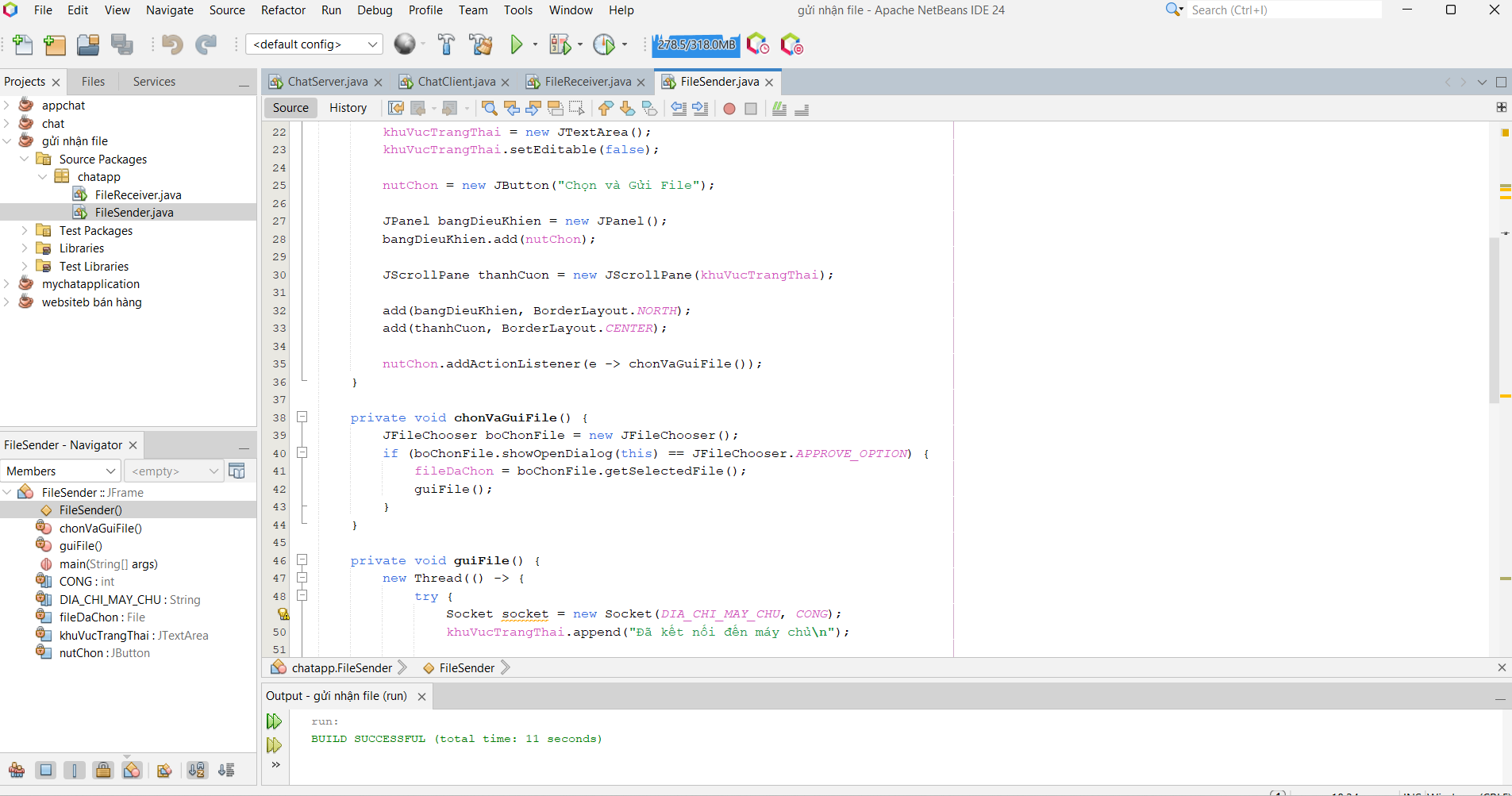Open the Refactor menu
This screenshot has height=796, width=1512.
[283, 10]
